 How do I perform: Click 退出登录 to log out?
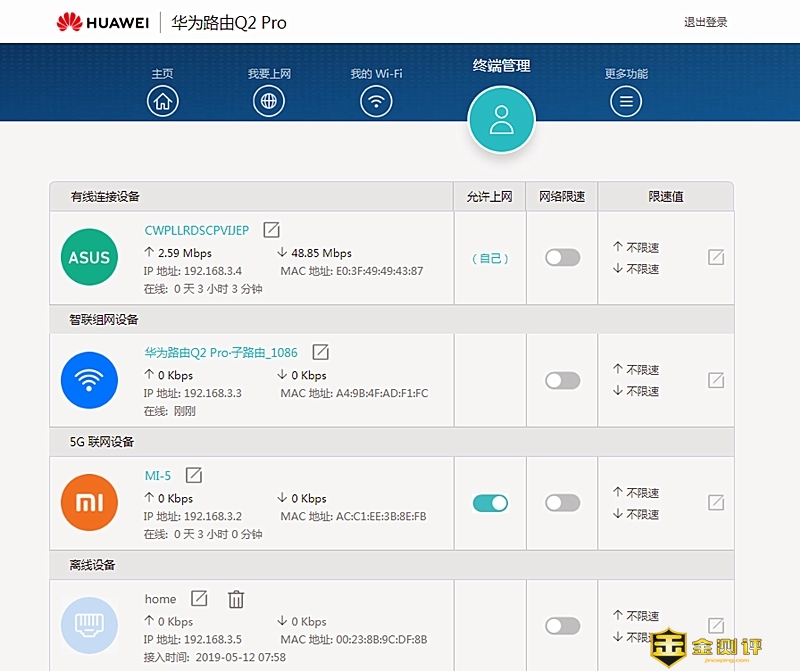point(705,22)
